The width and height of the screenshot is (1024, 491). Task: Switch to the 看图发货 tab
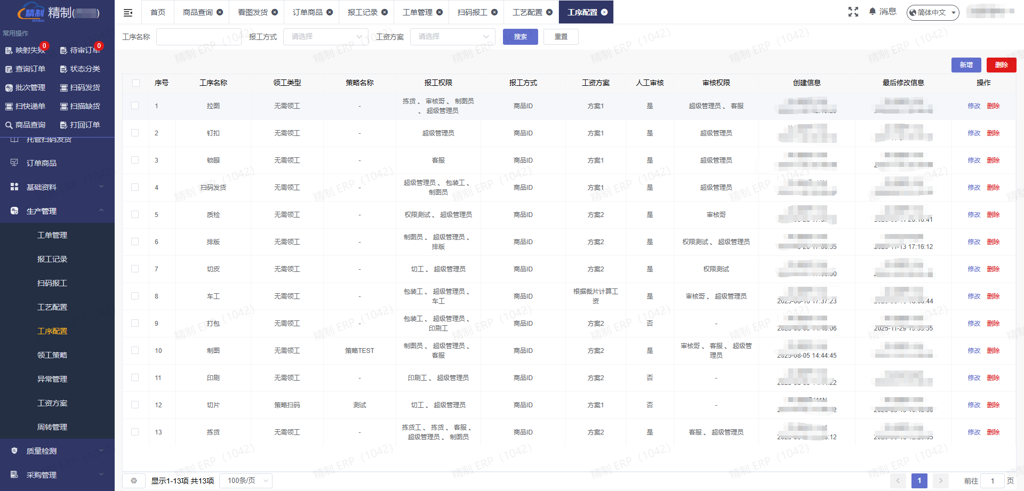(251, 12)
